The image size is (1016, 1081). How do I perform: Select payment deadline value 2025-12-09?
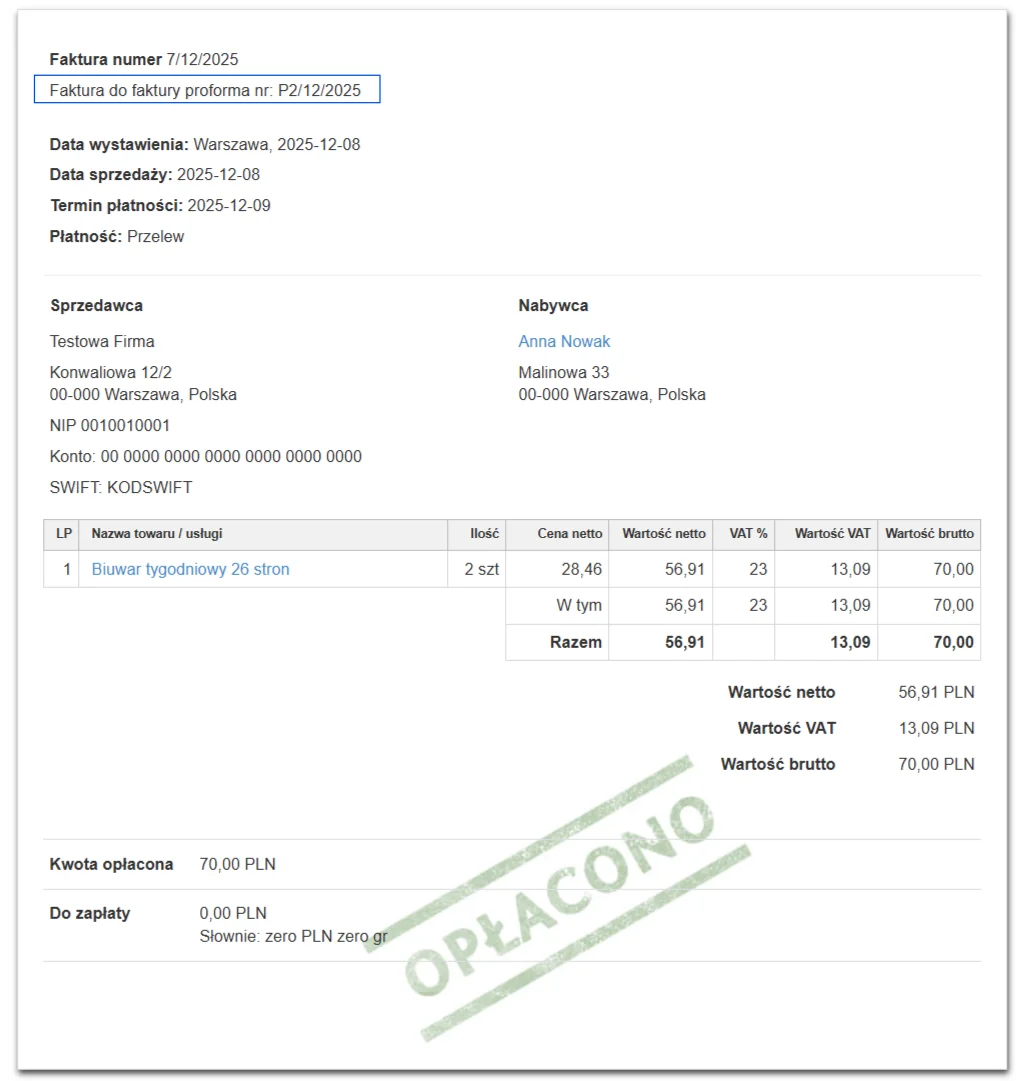[x=229, y=205]
